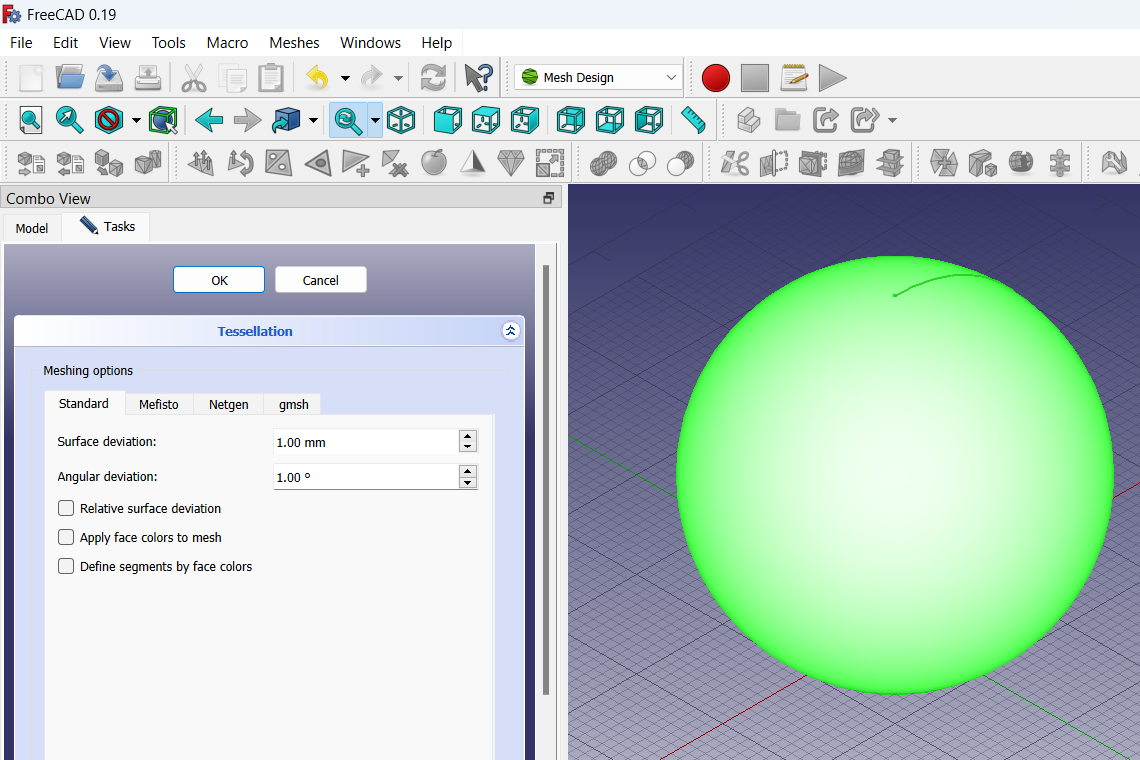Select the mesh Union boolean tool
This screenshot has width=1140, height=760.
pos(603,162)
